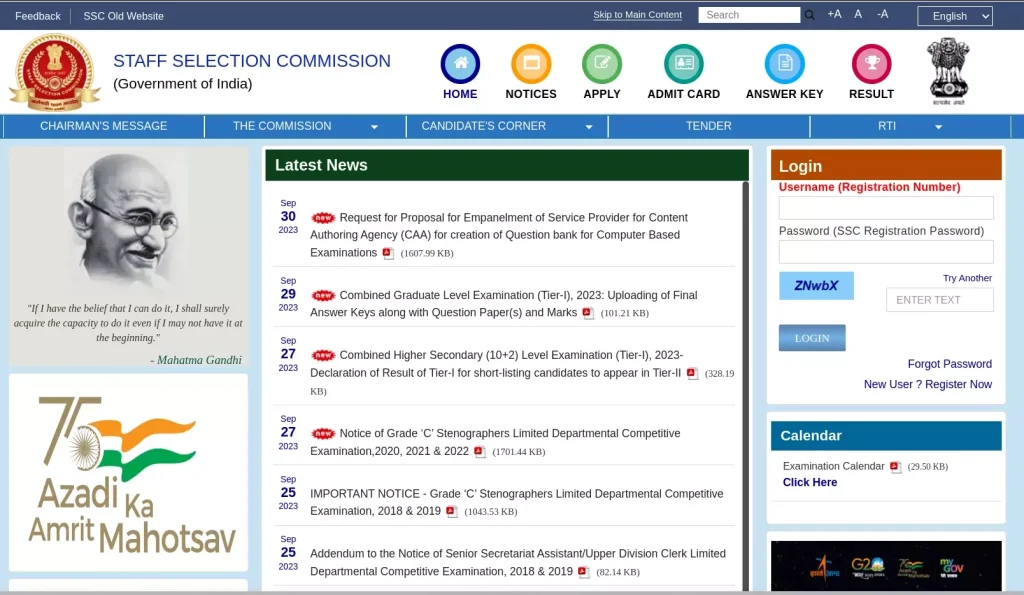1024x595 pixels.
Task: Open the HOME icon in header
Action: (460, 63)
